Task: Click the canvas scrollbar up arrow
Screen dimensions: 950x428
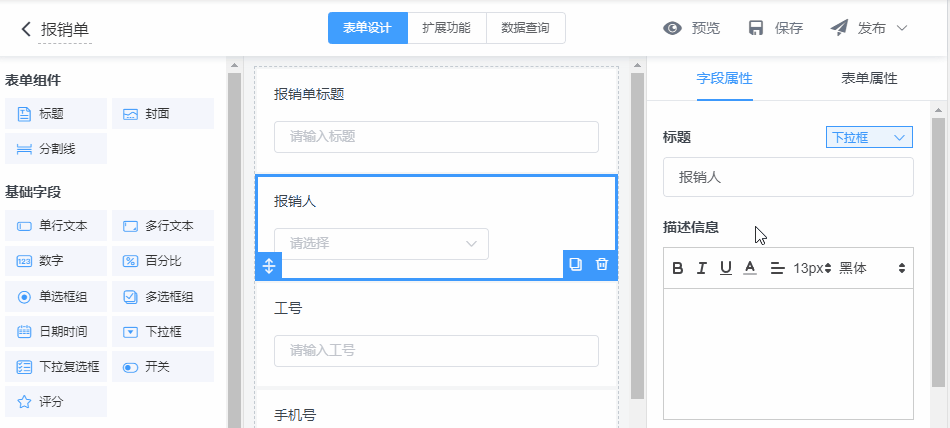Action: point(636,65)
